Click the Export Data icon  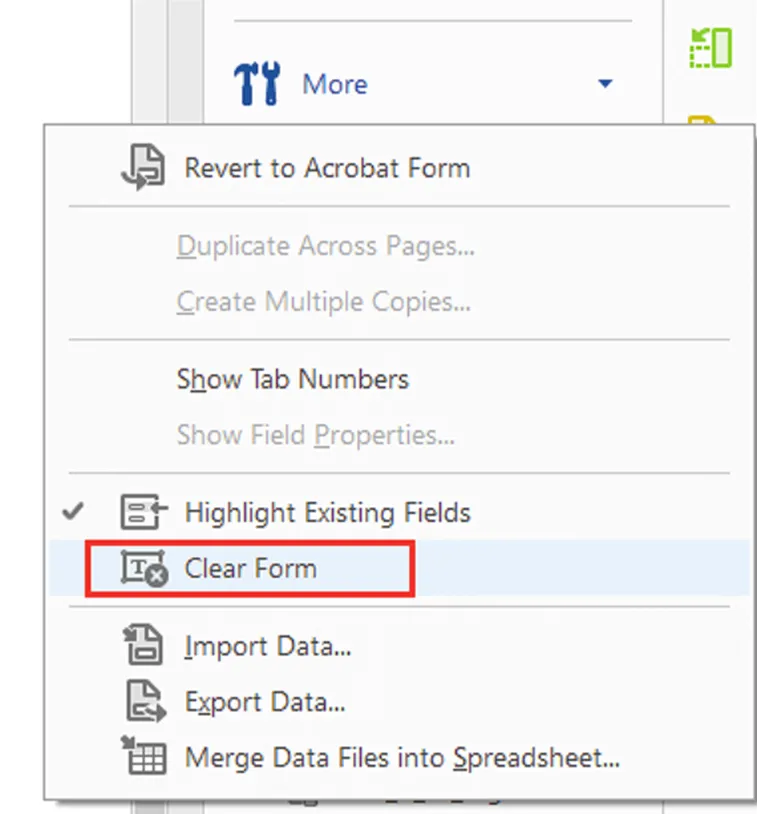click(146, 701)
